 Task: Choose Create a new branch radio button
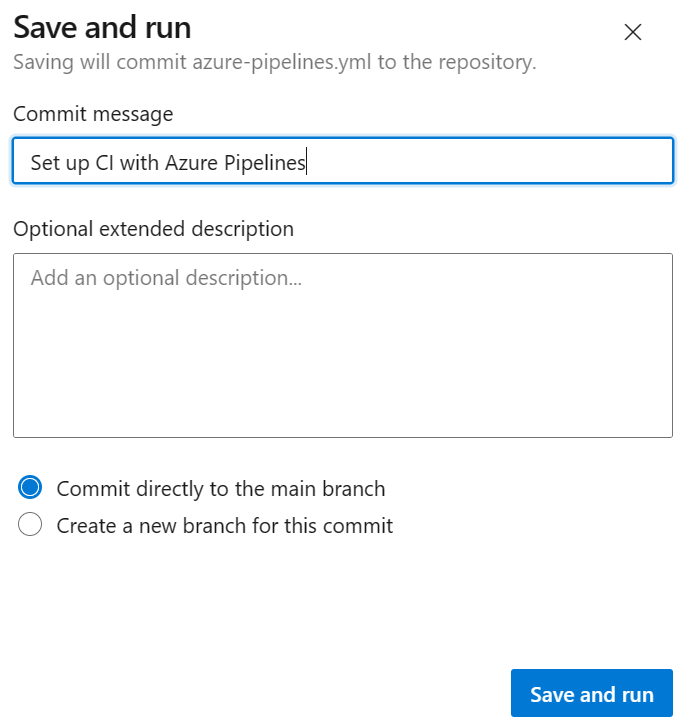tap(30, 525)
